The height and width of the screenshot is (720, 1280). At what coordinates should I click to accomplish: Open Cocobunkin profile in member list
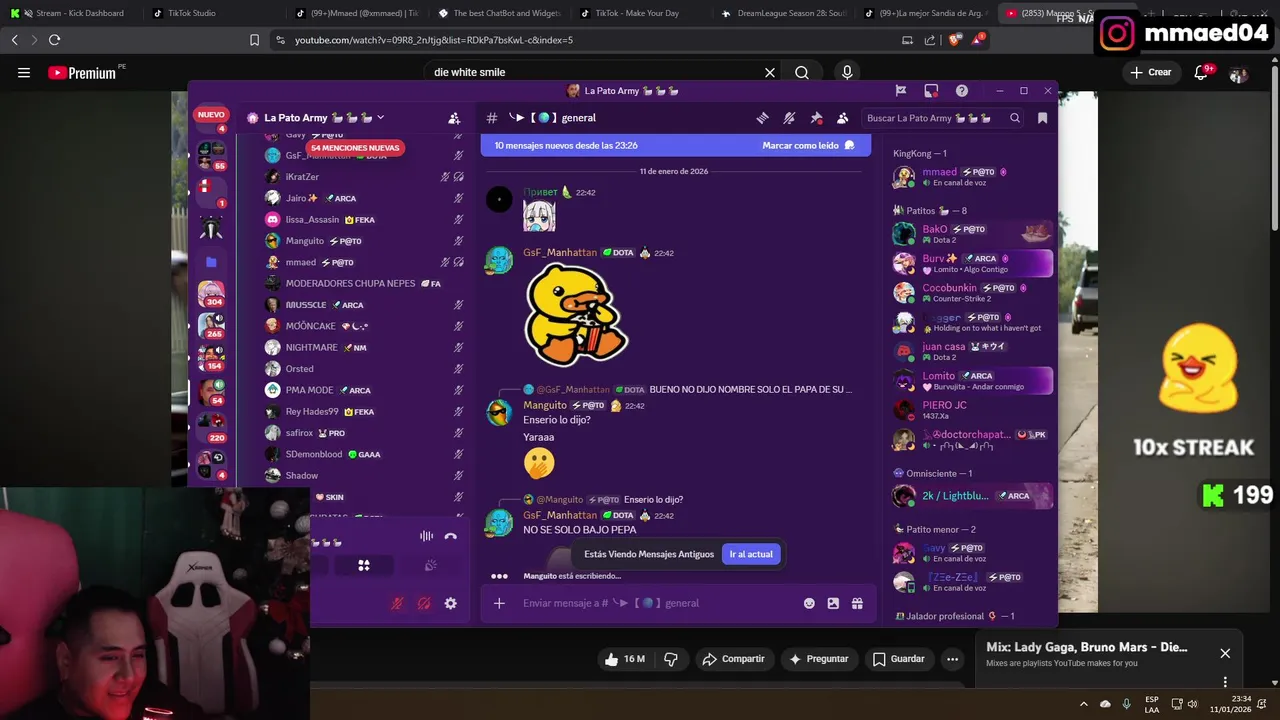[x=972, y=293]
